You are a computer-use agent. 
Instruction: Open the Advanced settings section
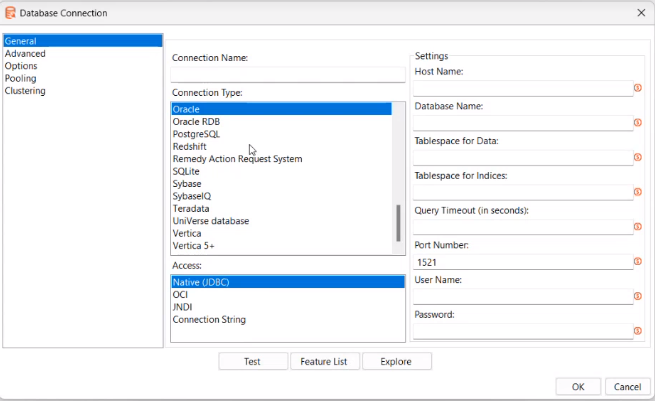click(25, 54)
